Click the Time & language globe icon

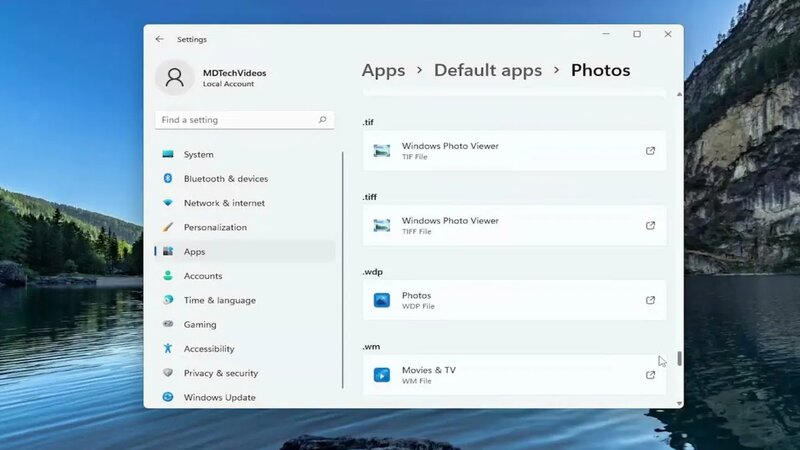point(168,299)
